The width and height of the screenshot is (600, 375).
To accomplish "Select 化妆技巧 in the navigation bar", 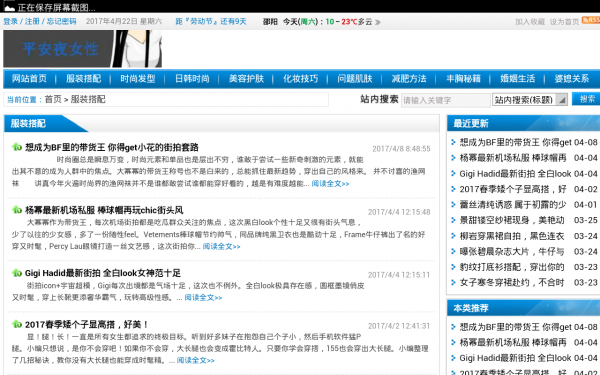I will pos(300,79).
